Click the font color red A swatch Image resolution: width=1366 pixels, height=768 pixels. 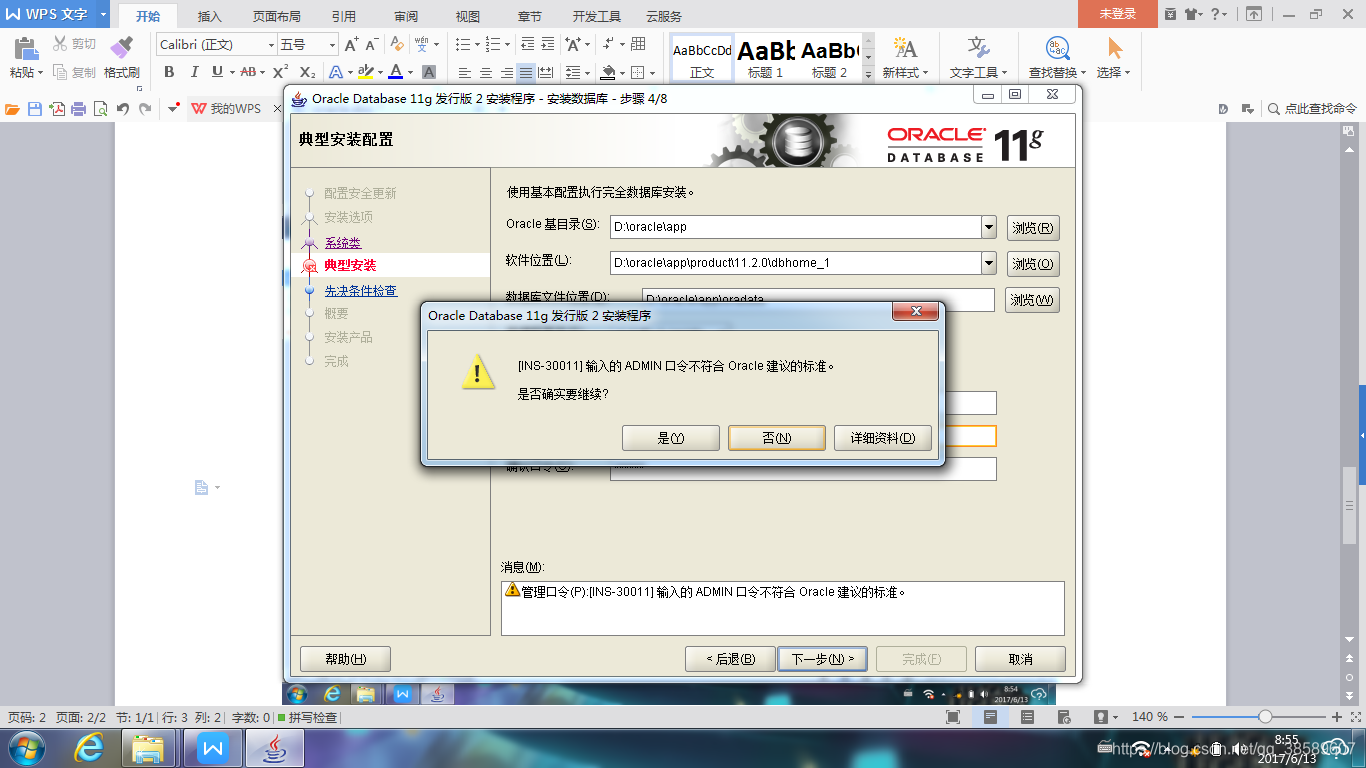pos(396,72)
